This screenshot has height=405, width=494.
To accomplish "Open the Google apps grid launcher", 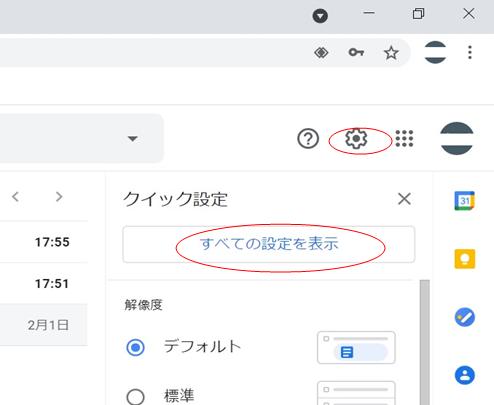I will pos(404,138).
